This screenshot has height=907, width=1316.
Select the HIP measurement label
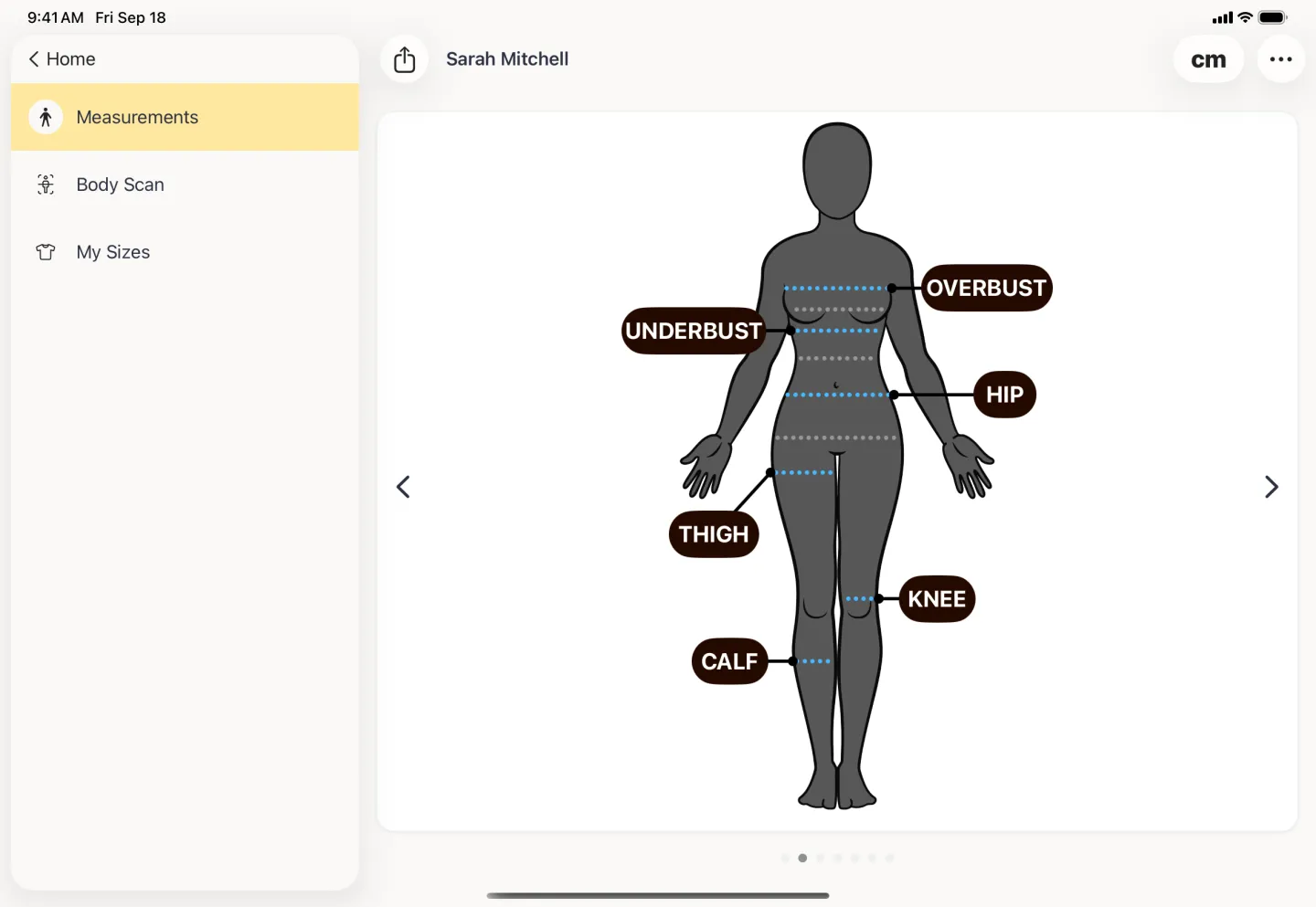[1005, 395]
